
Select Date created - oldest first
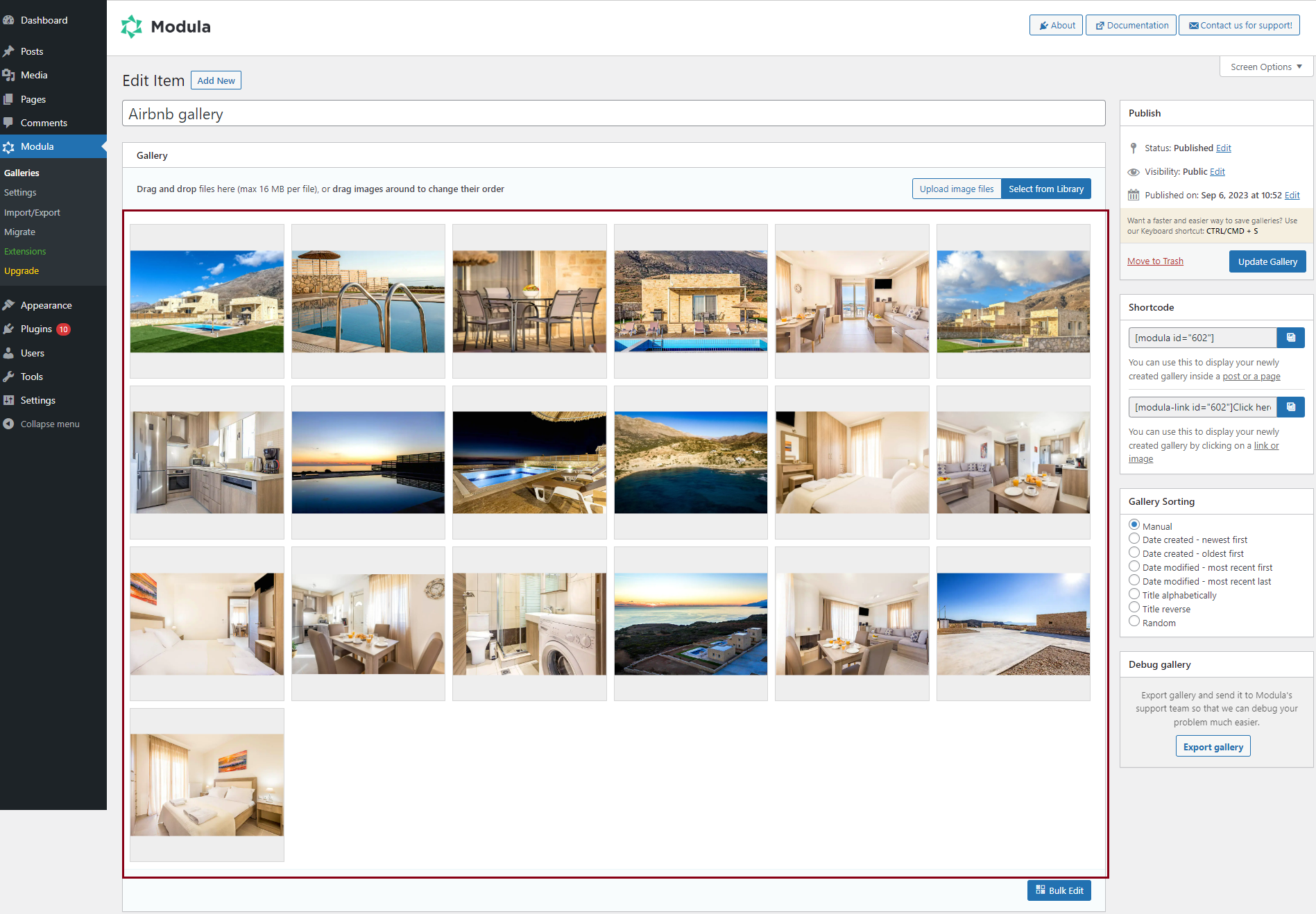click(1134, 553)
